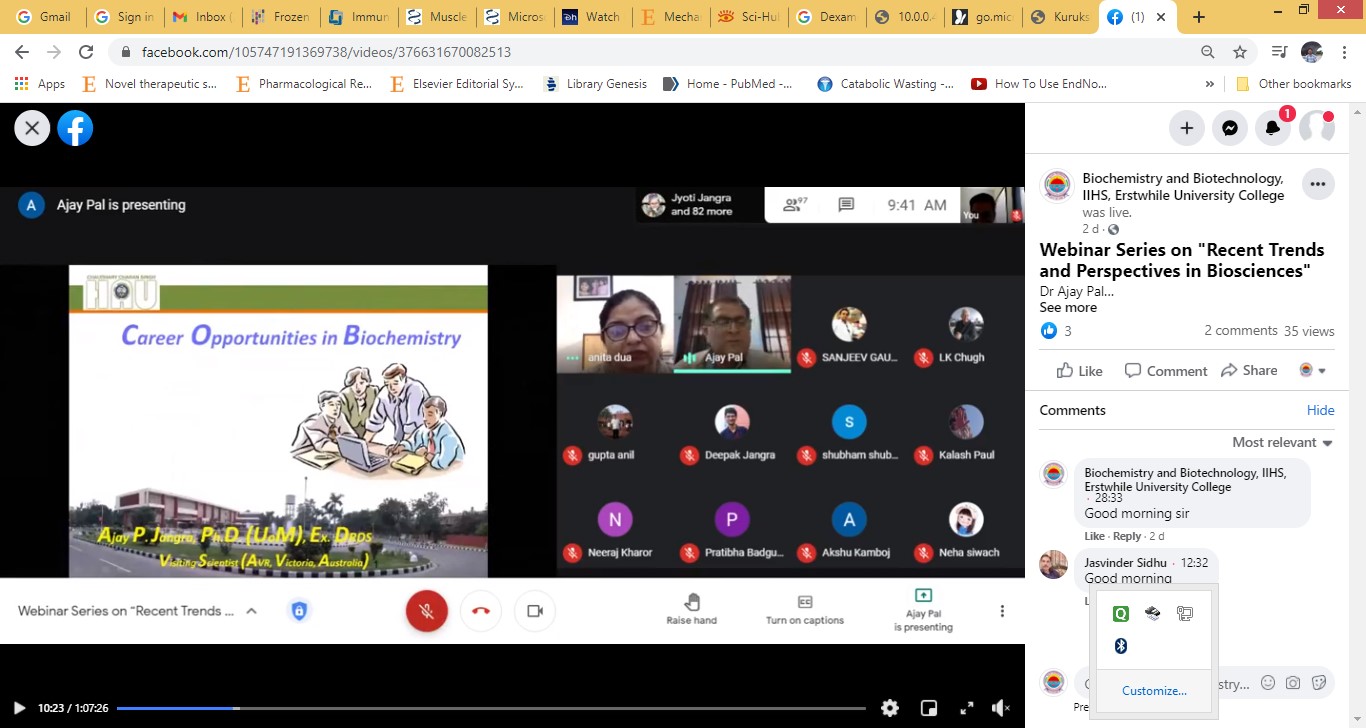Switch to the Watch tab
The height and width of the screenshot is (728, 1366).
(x=593, y=17)
